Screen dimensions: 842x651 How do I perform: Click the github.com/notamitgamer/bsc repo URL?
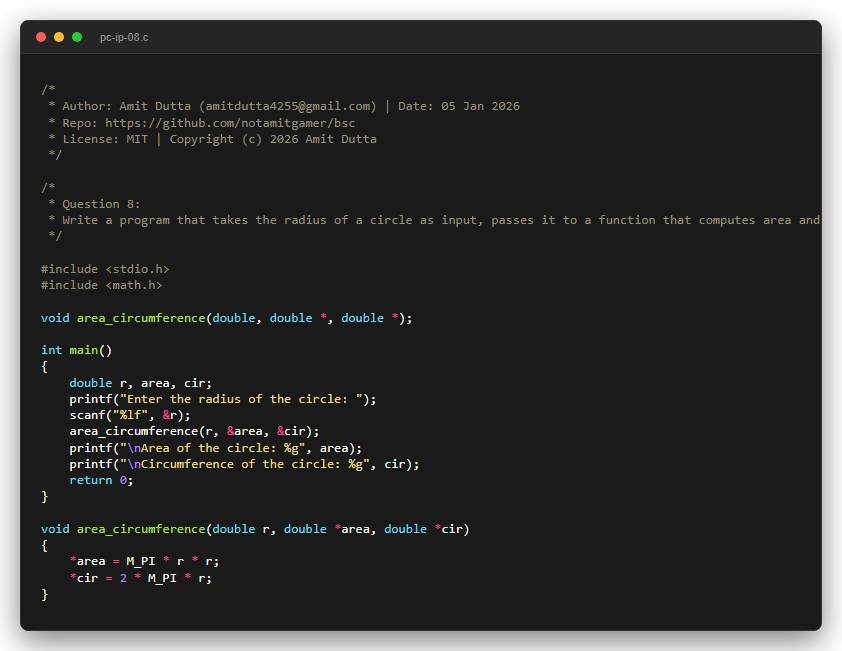230,123
